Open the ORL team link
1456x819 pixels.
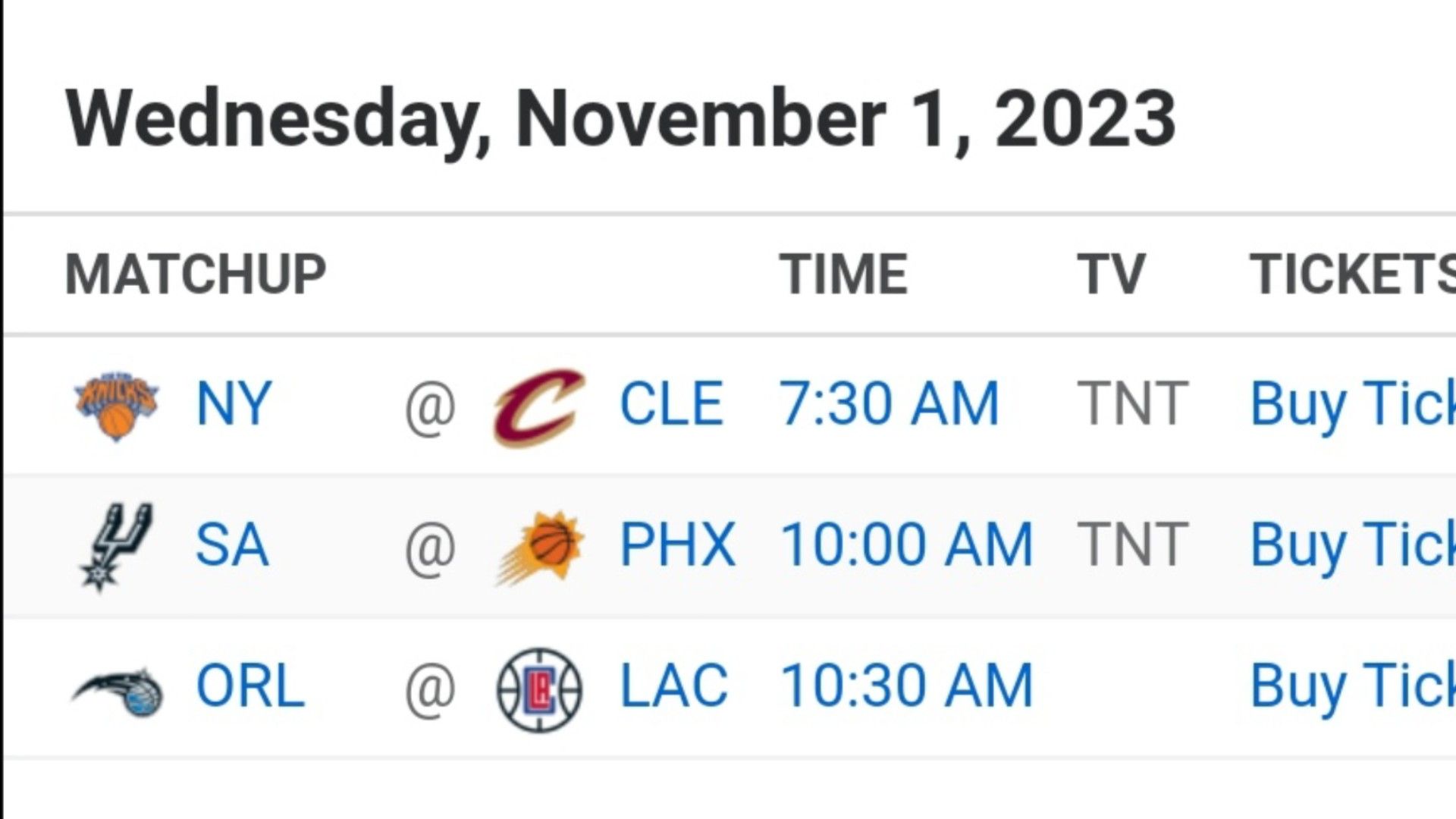coord(250,686)
